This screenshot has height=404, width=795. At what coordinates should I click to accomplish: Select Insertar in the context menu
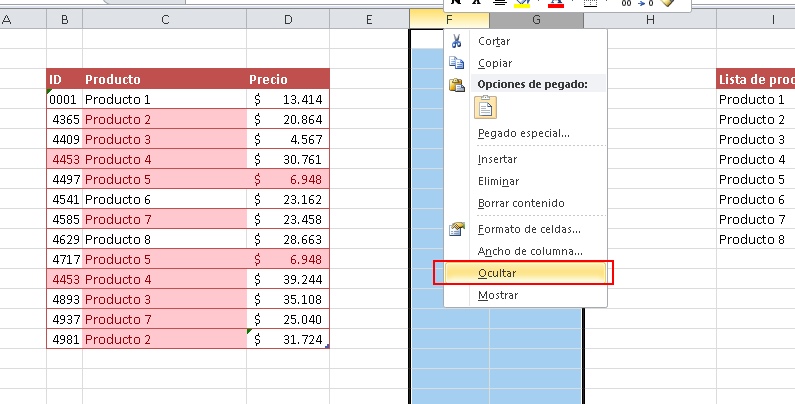pyautogui.click(x=497, y=160)
